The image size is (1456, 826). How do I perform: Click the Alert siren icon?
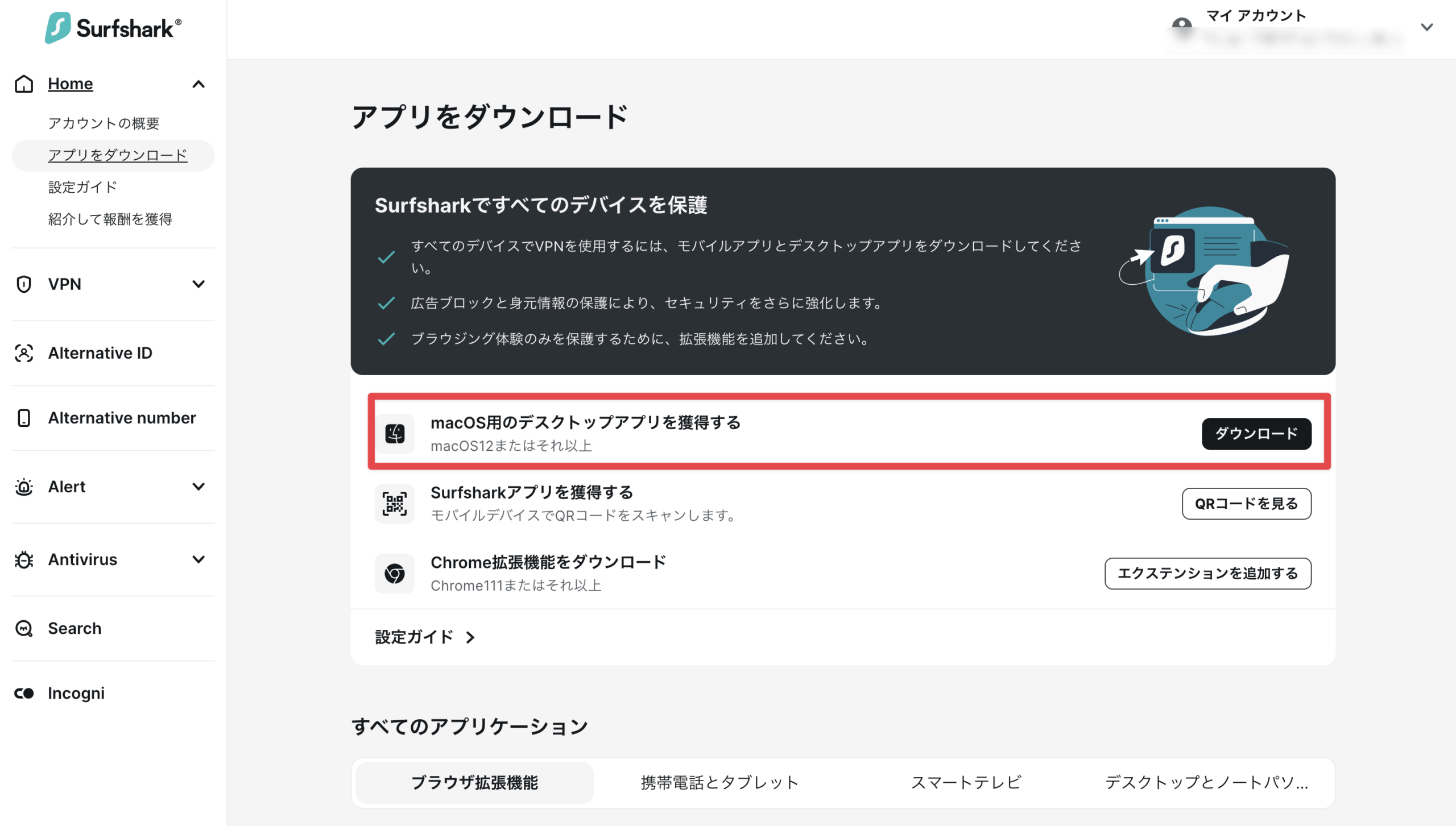[24, 487]
